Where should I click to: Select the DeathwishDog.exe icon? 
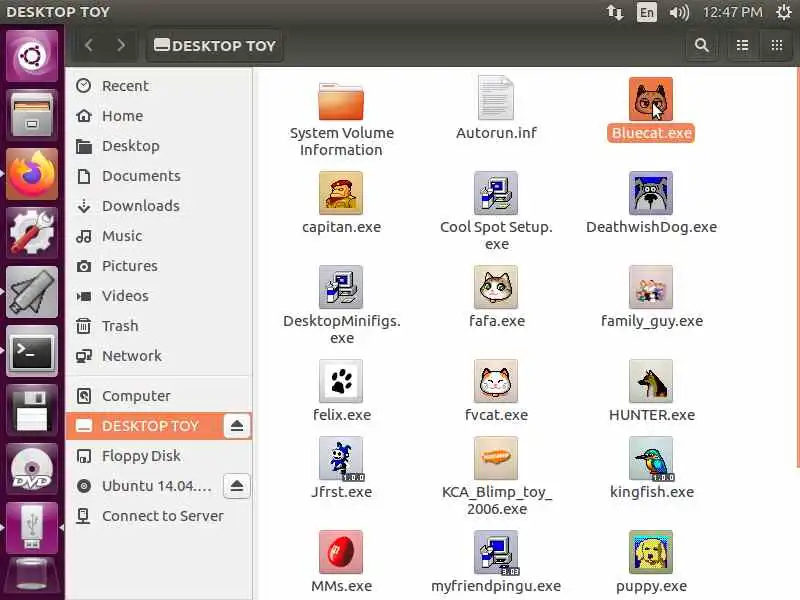tap(651, 193)
